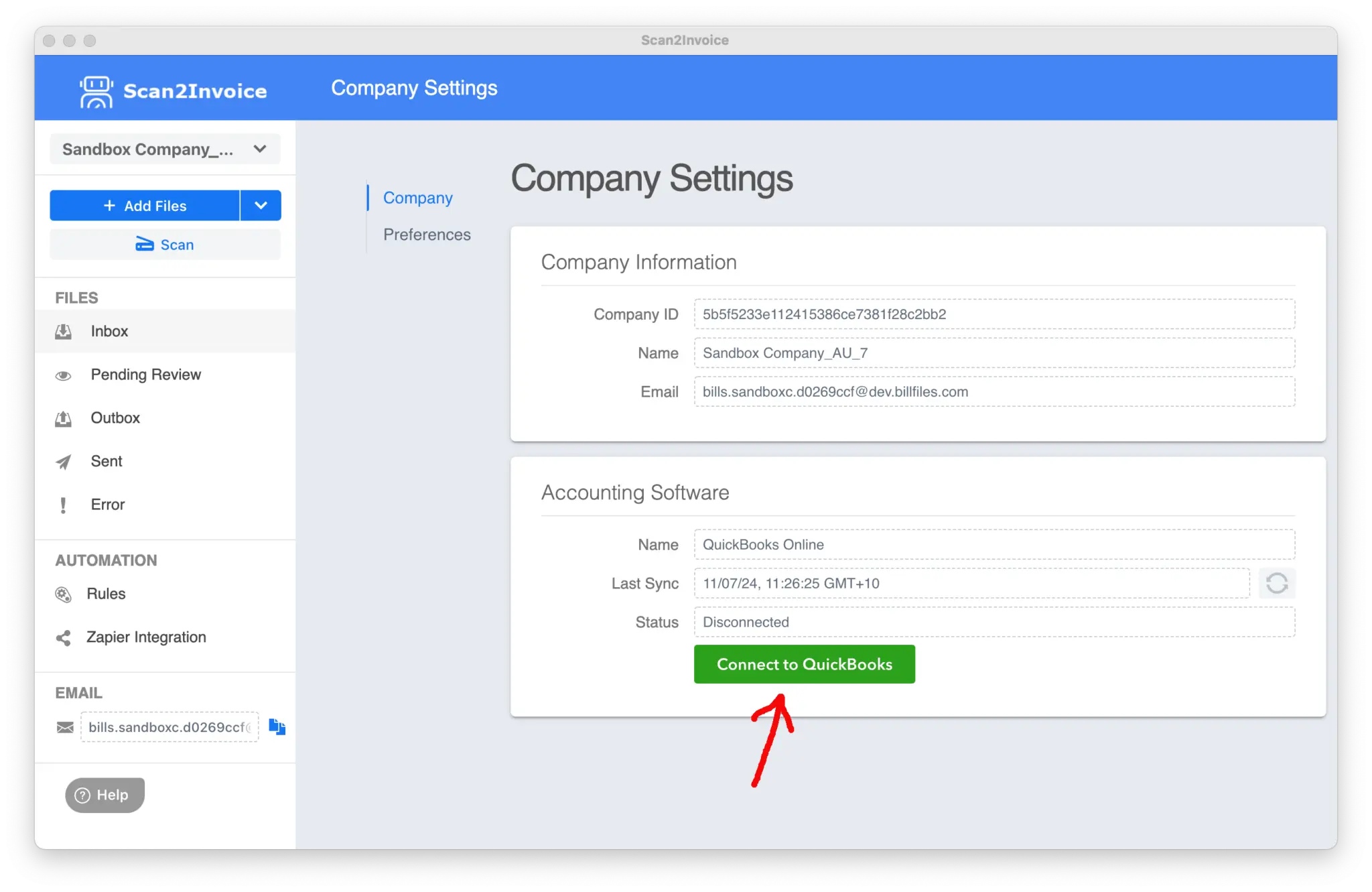Refresh the Last Sync with the sync icon

[x=1277, y=583]
